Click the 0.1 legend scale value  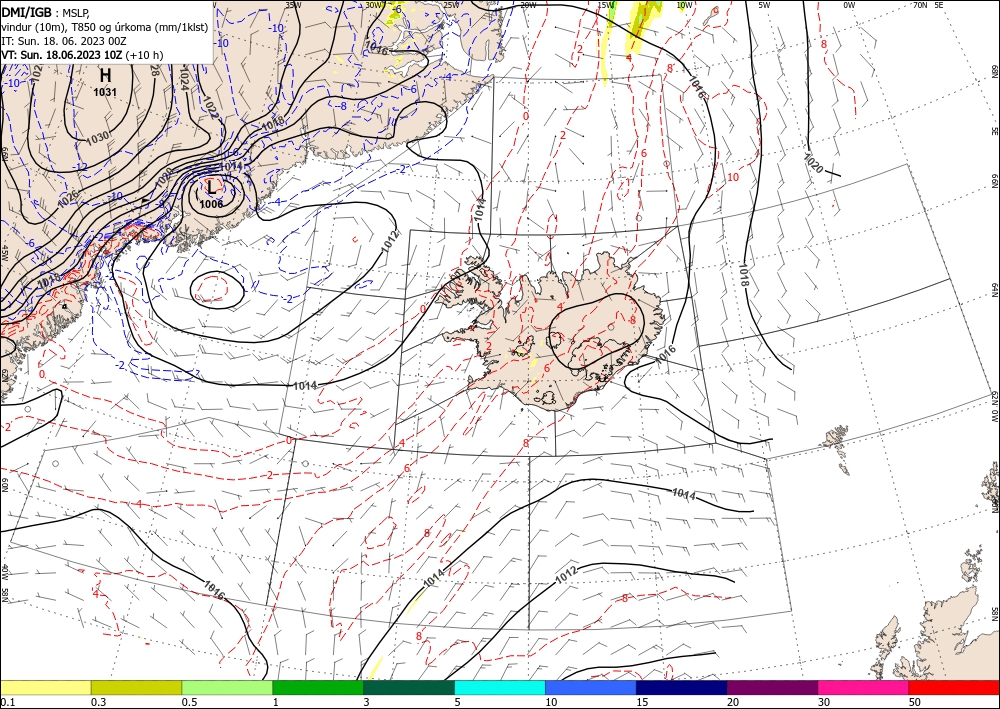point(7,702)
